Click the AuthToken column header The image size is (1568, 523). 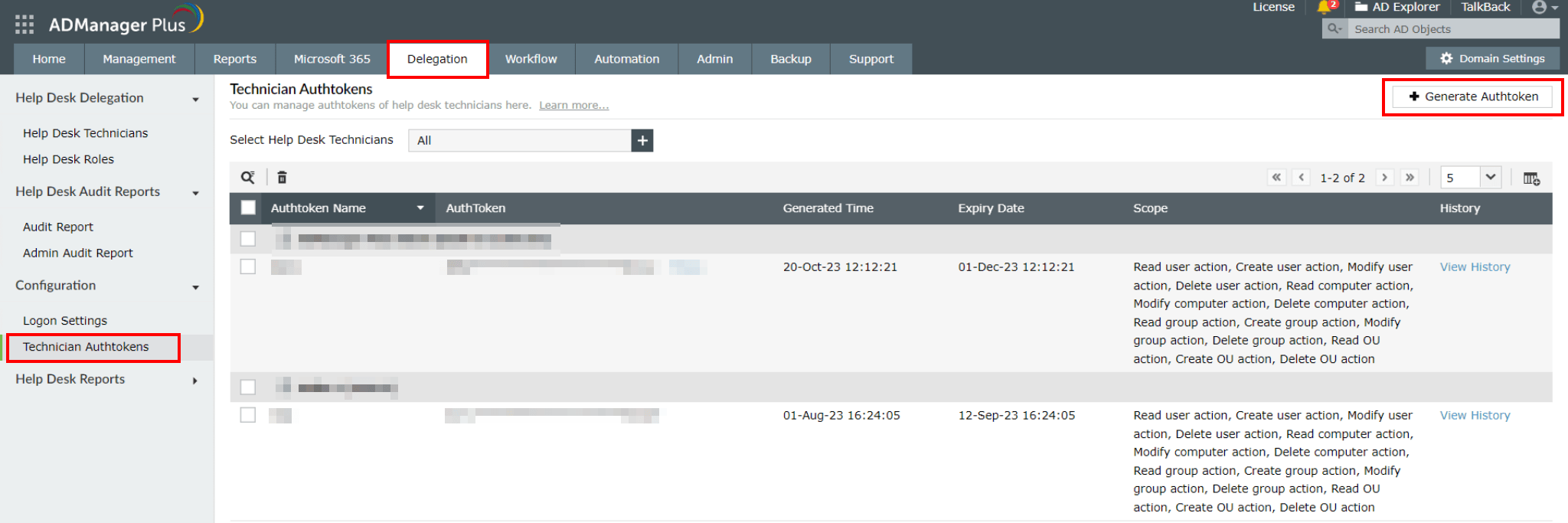click(x=475, y=208)
